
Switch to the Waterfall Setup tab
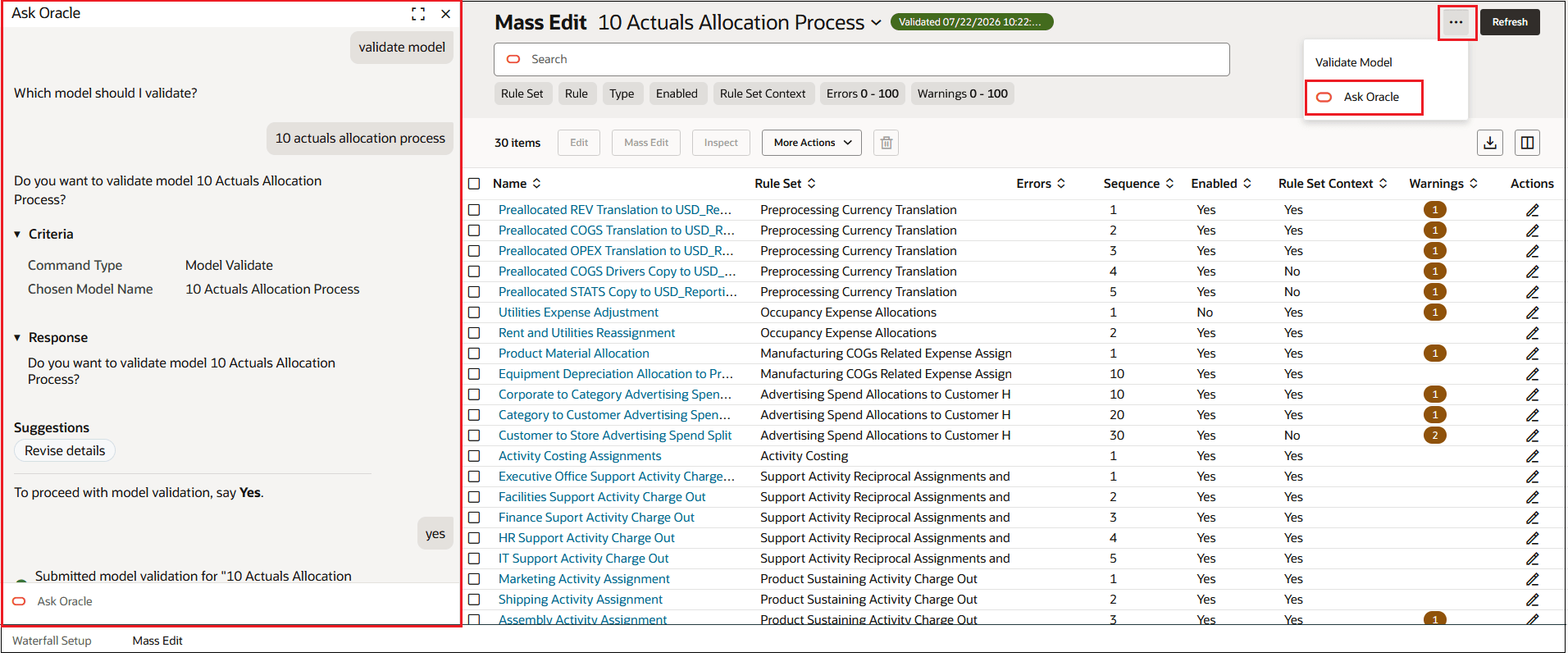coord(52,641)
